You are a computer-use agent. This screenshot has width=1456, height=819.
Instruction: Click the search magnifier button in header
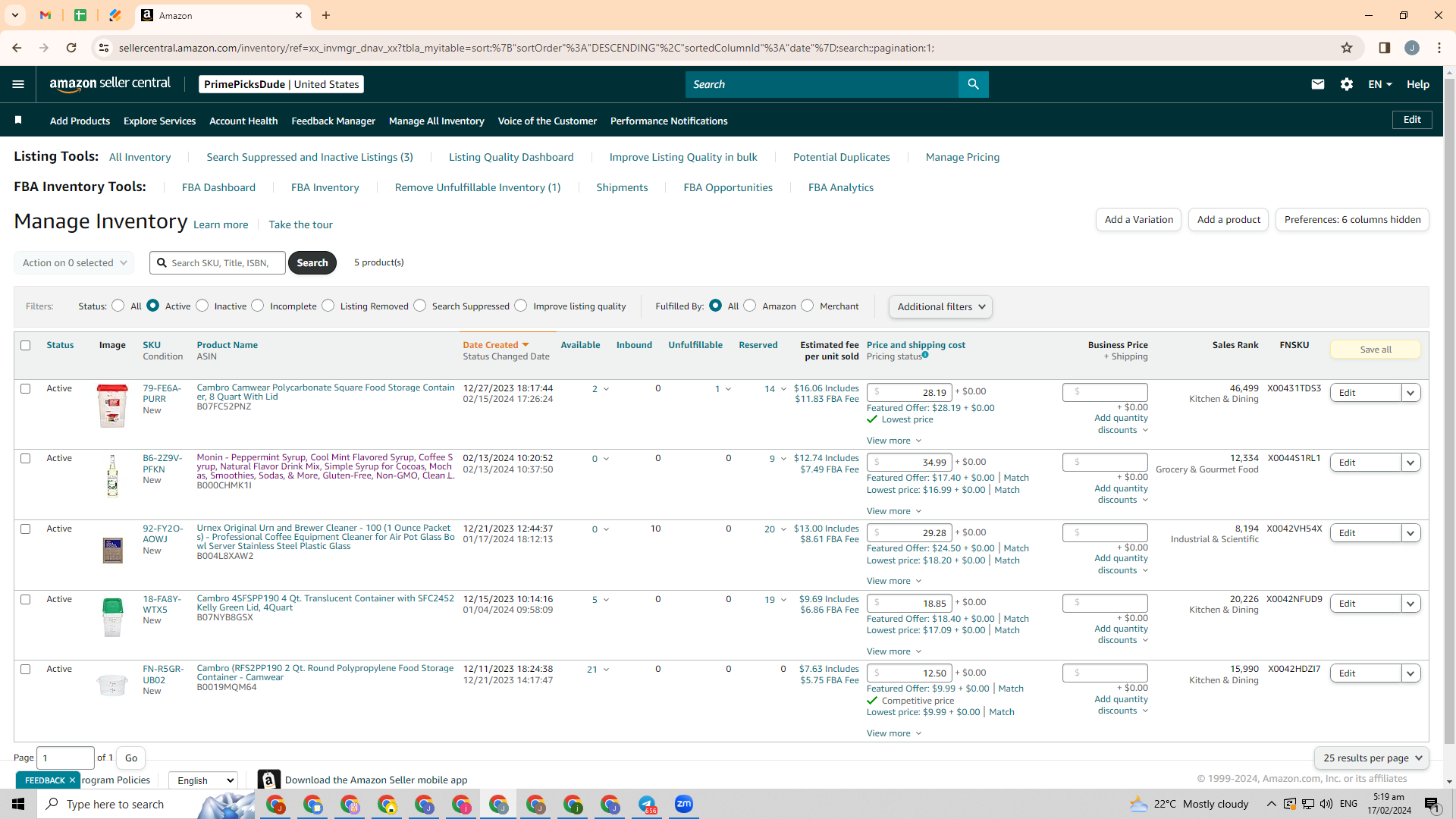click(973, 84)
